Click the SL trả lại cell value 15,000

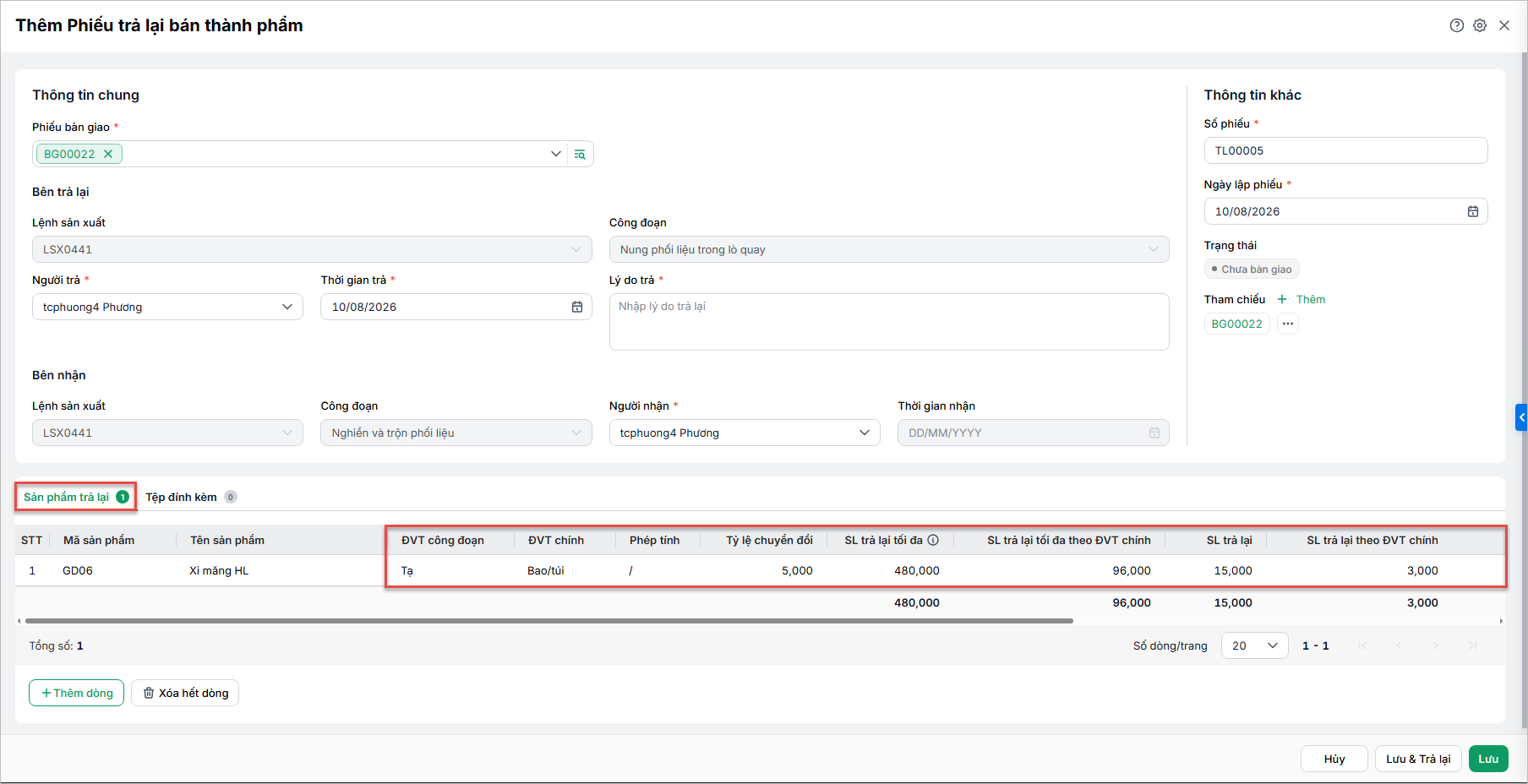click(x=1233, y=570)
